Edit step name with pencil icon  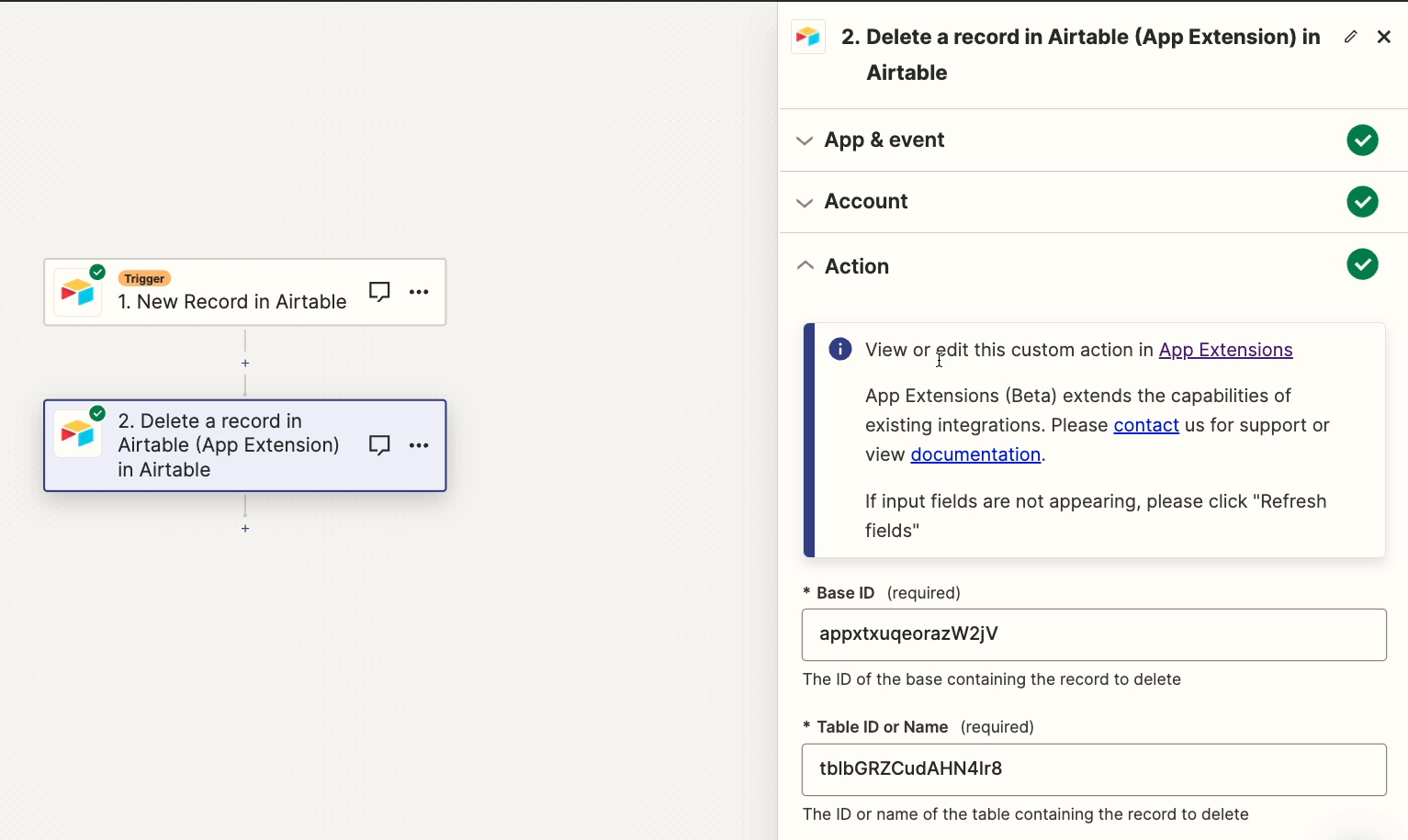(1350, 37)
